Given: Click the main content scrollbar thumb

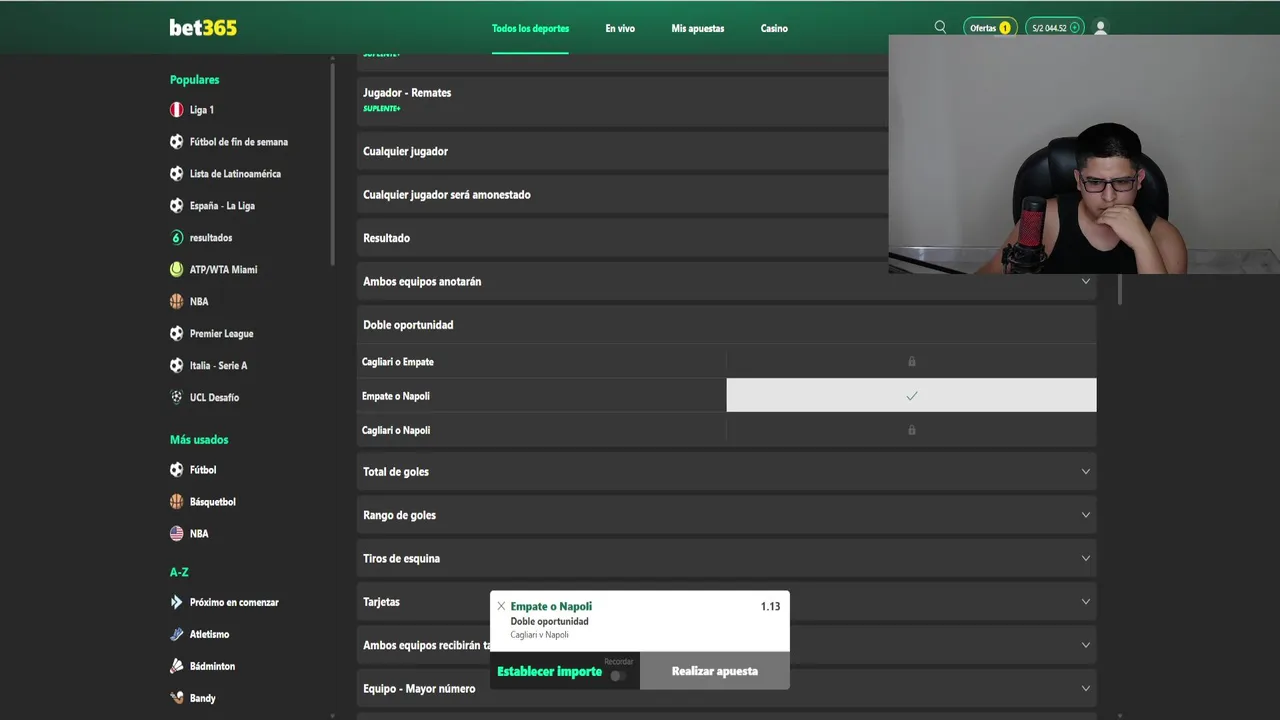Looking at the screenshot, I should pyautogui.click(x=1119, y=288).
